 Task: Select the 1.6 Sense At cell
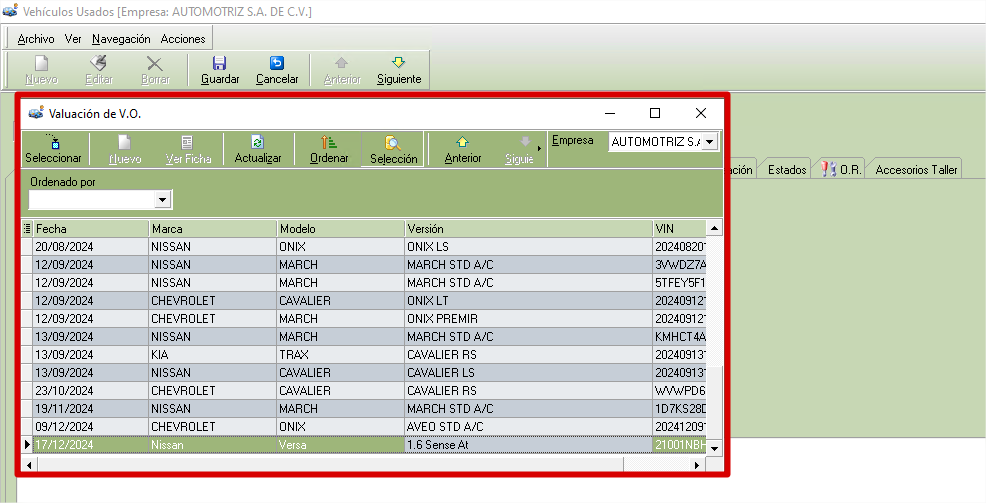point(528,445)
